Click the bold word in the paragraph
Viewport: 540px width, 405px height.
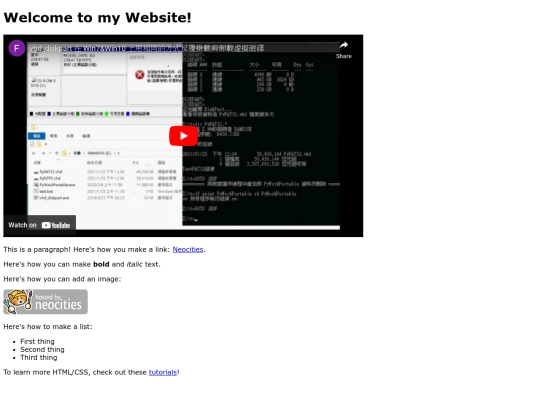[101, 264]
